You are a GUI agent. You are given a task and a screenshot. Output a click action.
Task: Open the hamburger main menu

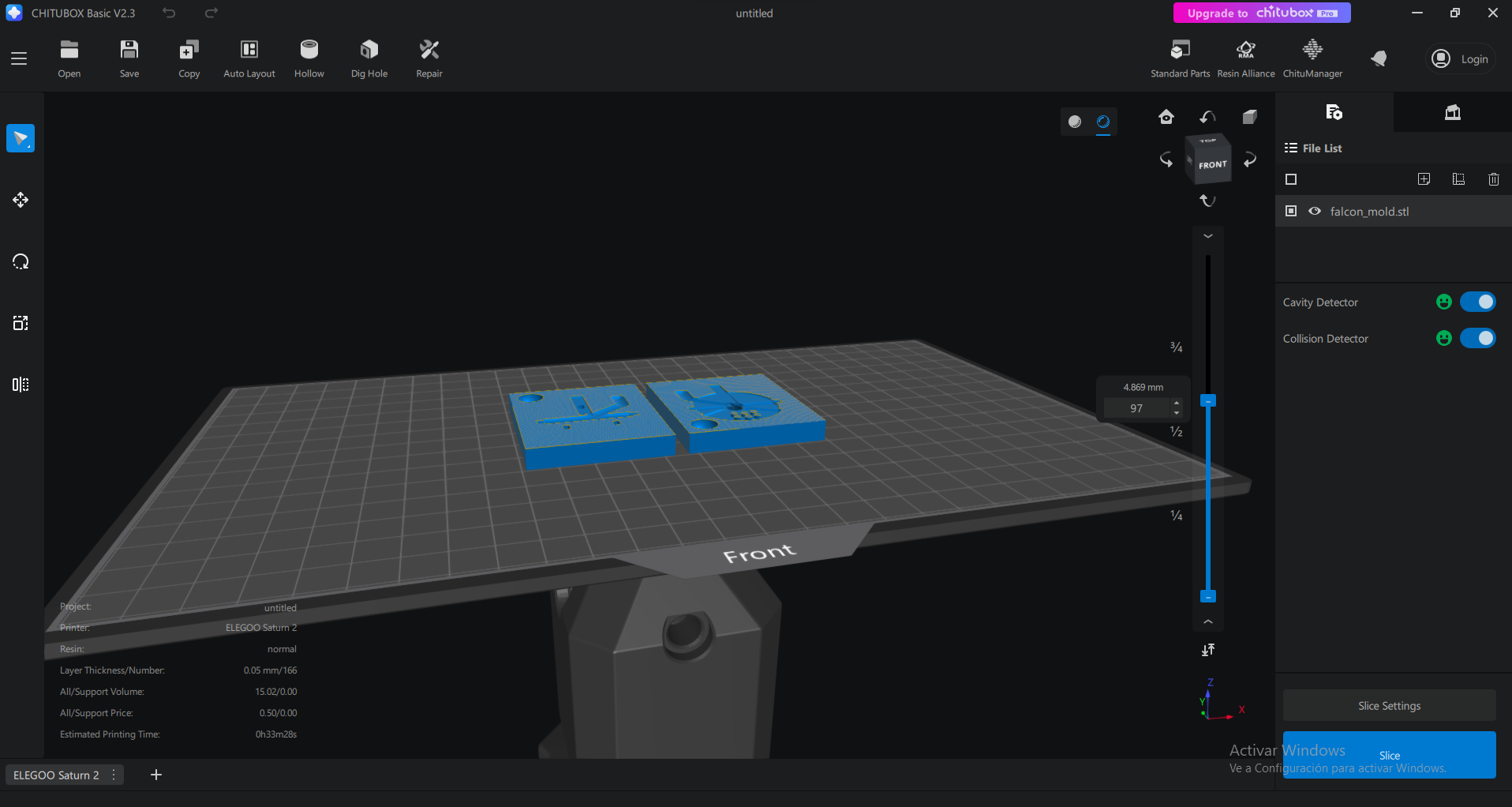(x=19, y=58)
